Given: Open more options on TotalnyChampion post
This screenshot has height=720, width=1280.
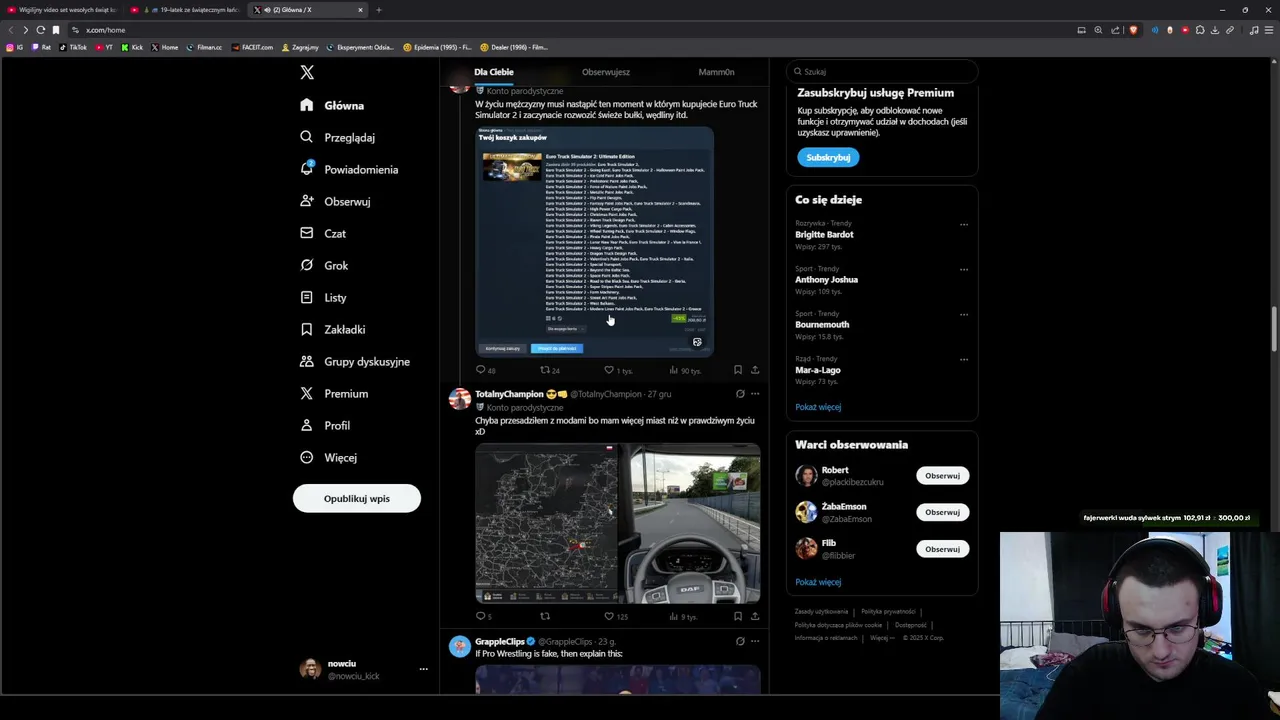Looking at the screenshot, I should [755, 394].
